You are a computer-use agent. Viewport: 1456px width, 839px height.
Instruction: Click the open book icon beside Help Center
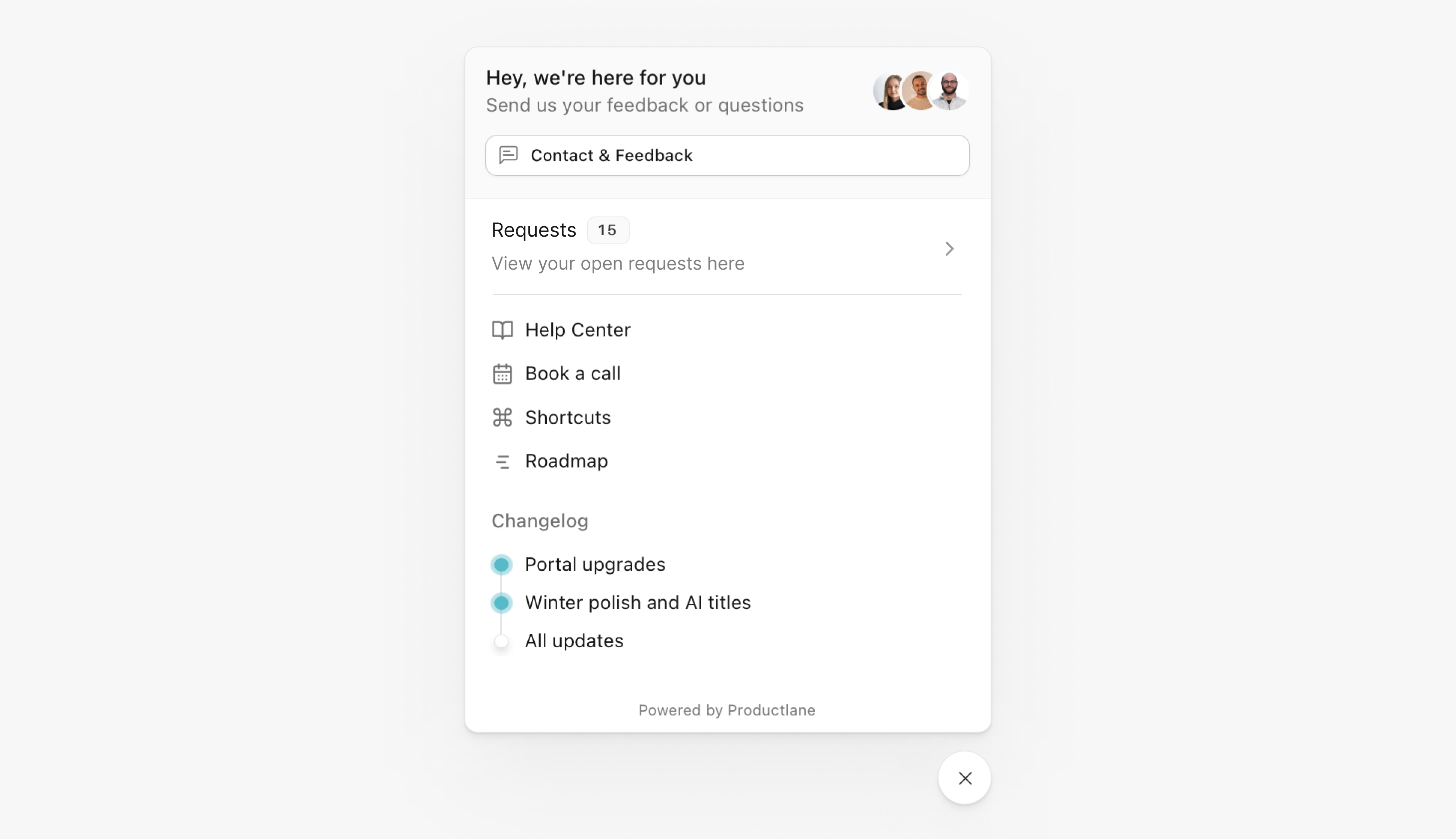click(x=502, y=330)
